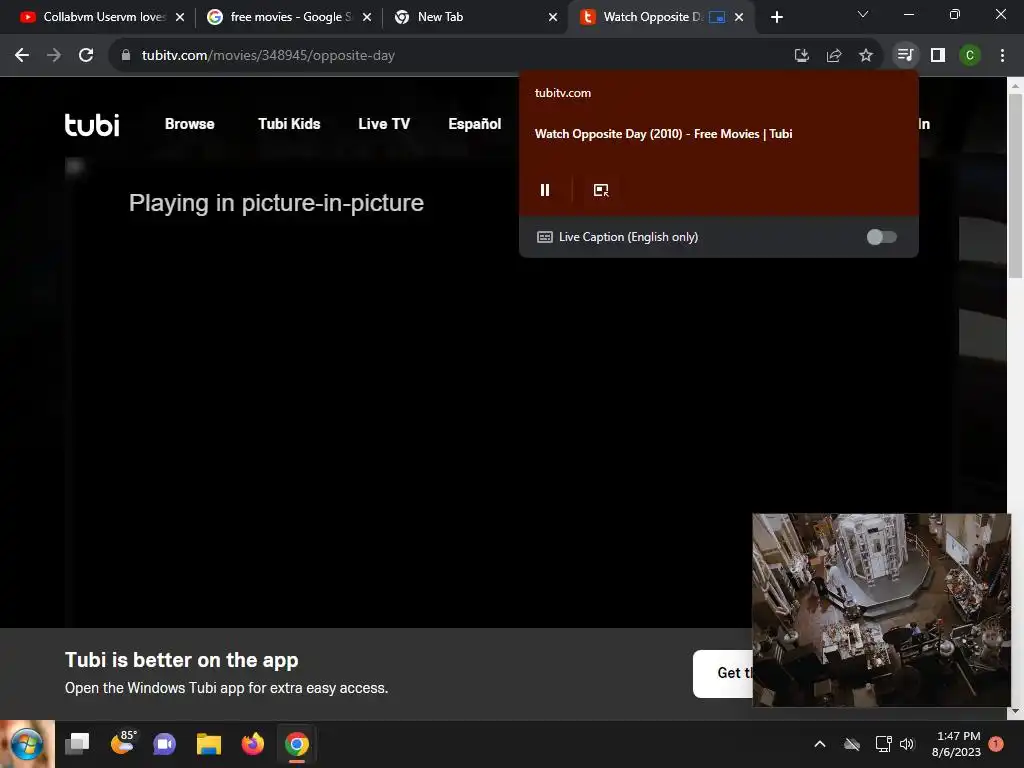Click the picture-in-picture video window
The height and width of the screenshot is (768, 1024).
(x=882, y=610)
